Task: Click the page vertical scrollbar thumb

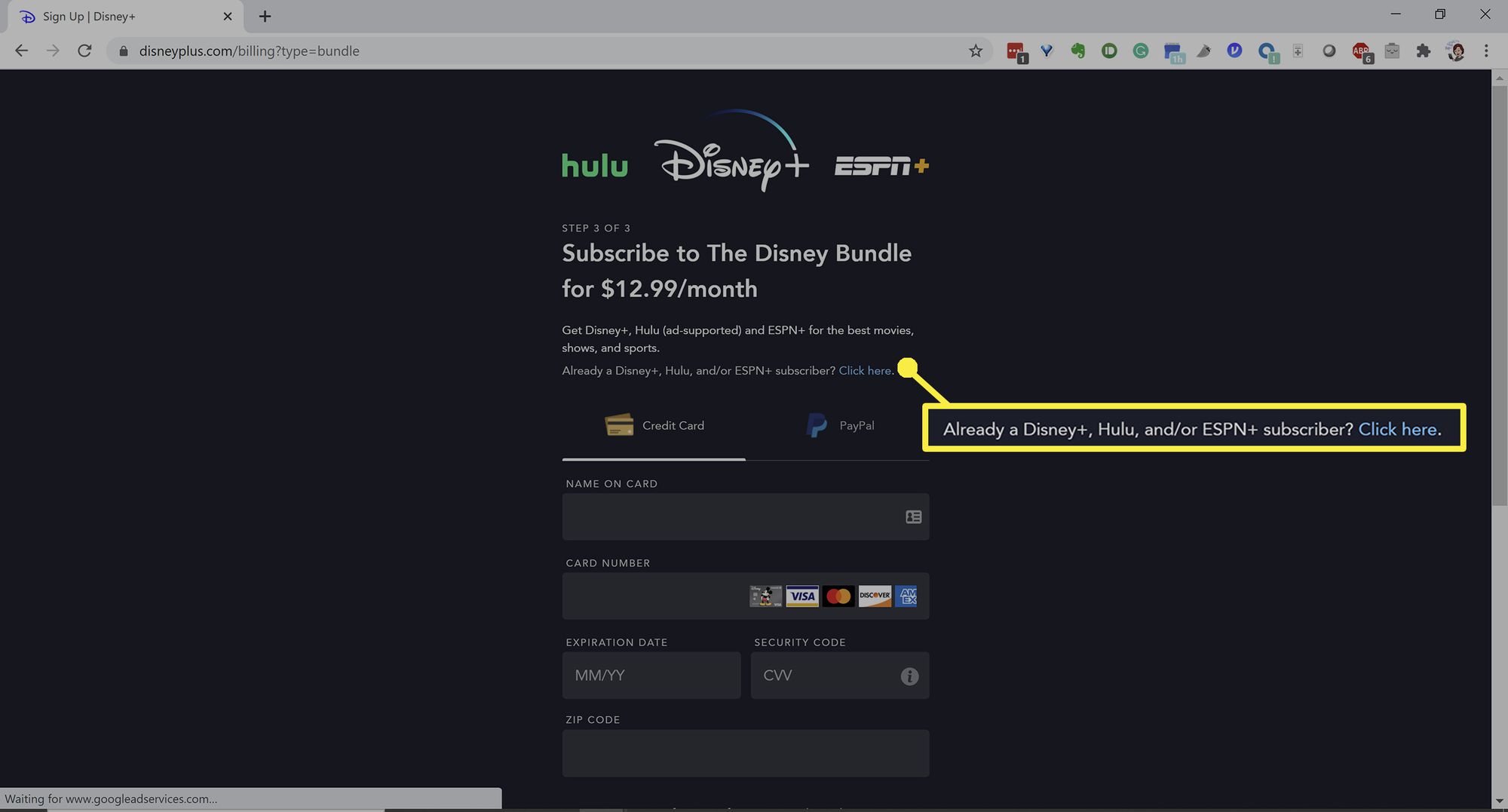Action: pyautogui.click(x=1500, y=294)
